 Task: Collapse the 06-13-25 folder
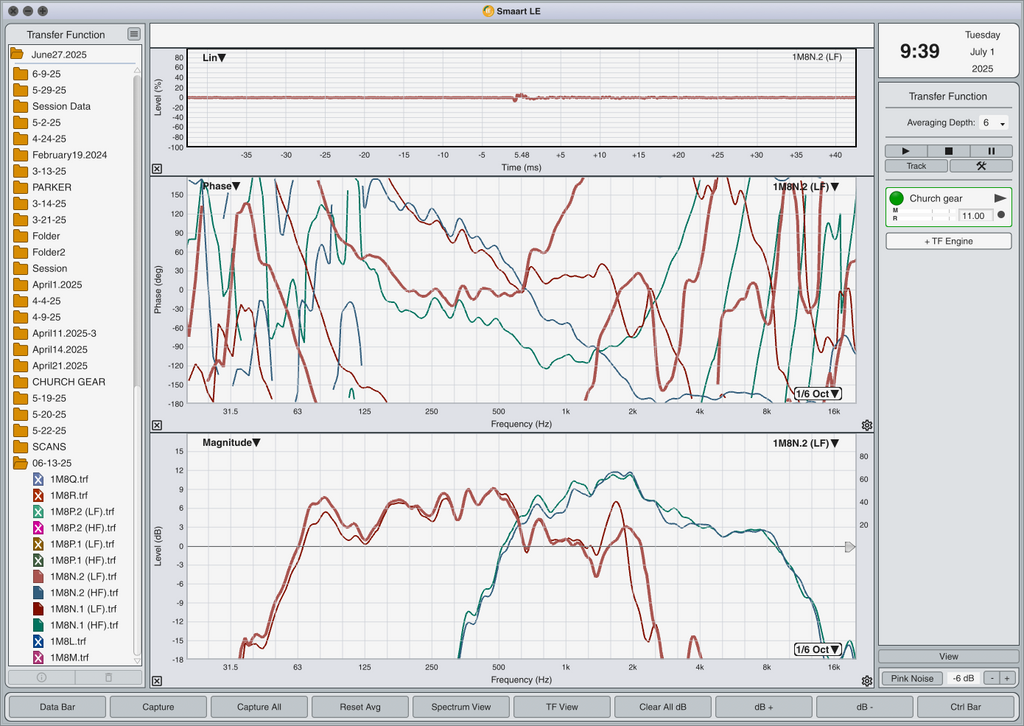click(x=21, y=463)
